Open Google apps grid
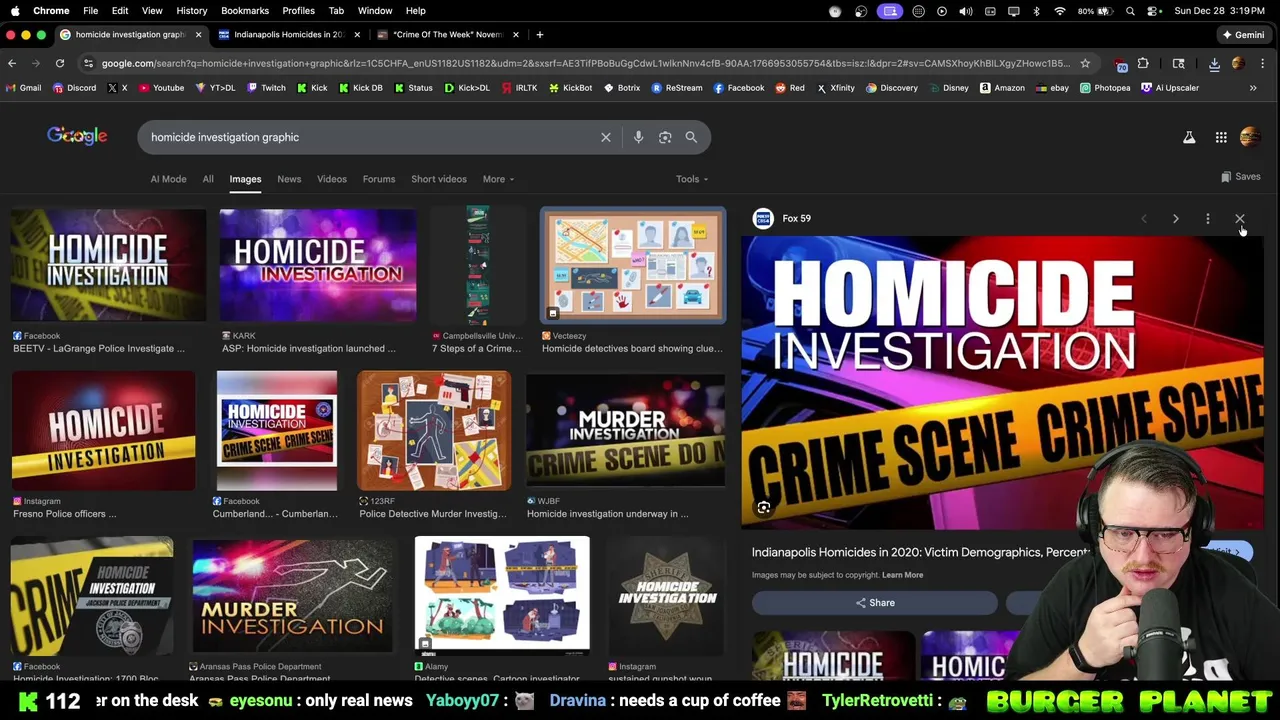The width and height of the screenshot is (1280, 720). 1221,137
